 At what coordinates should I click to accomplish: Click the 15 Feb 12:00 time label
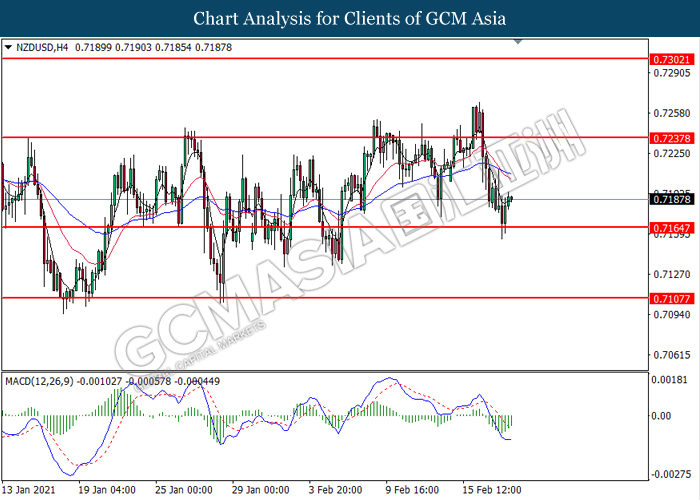(x=492, y=490)
